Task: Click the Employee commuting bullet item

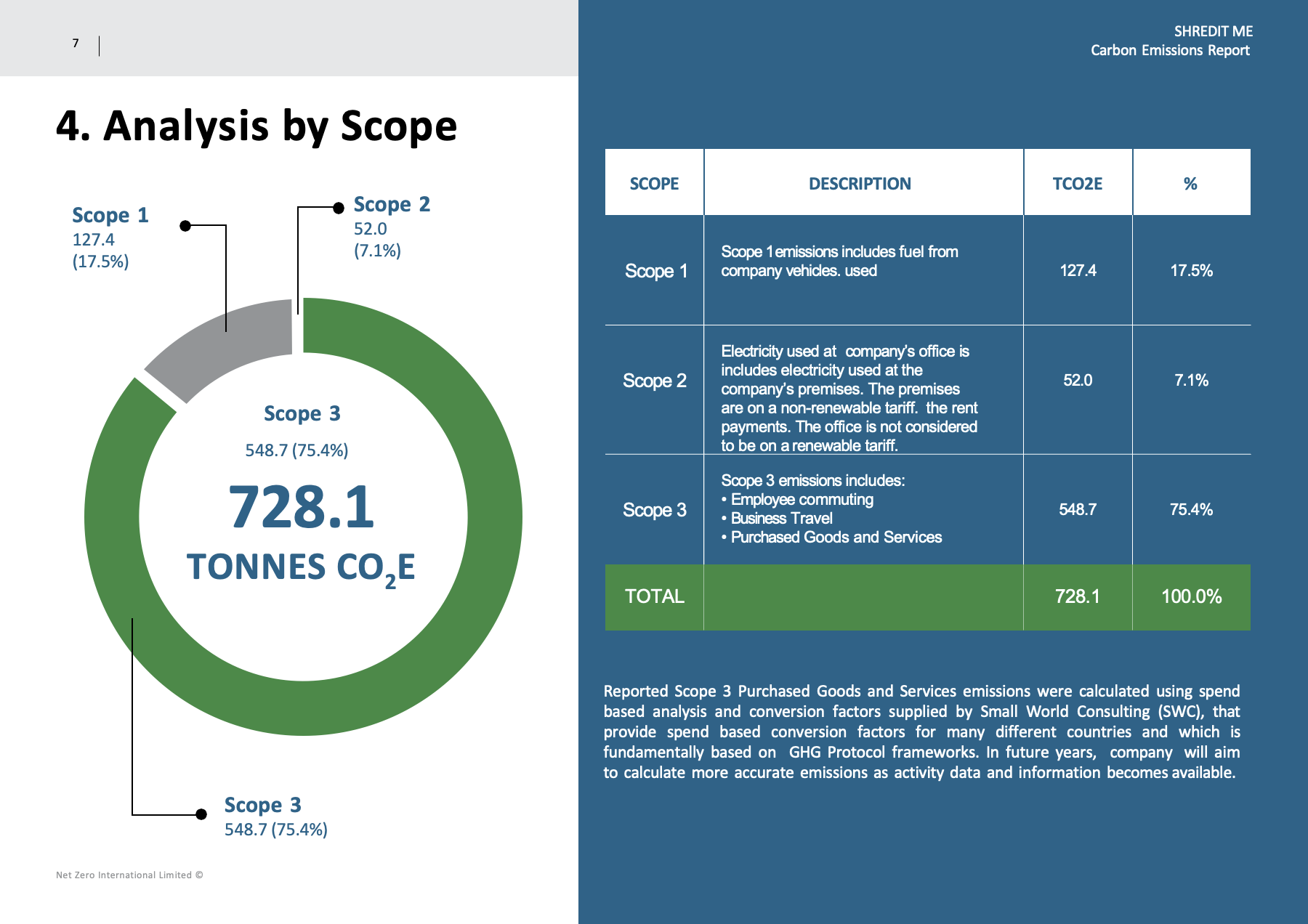Action: 797,499
